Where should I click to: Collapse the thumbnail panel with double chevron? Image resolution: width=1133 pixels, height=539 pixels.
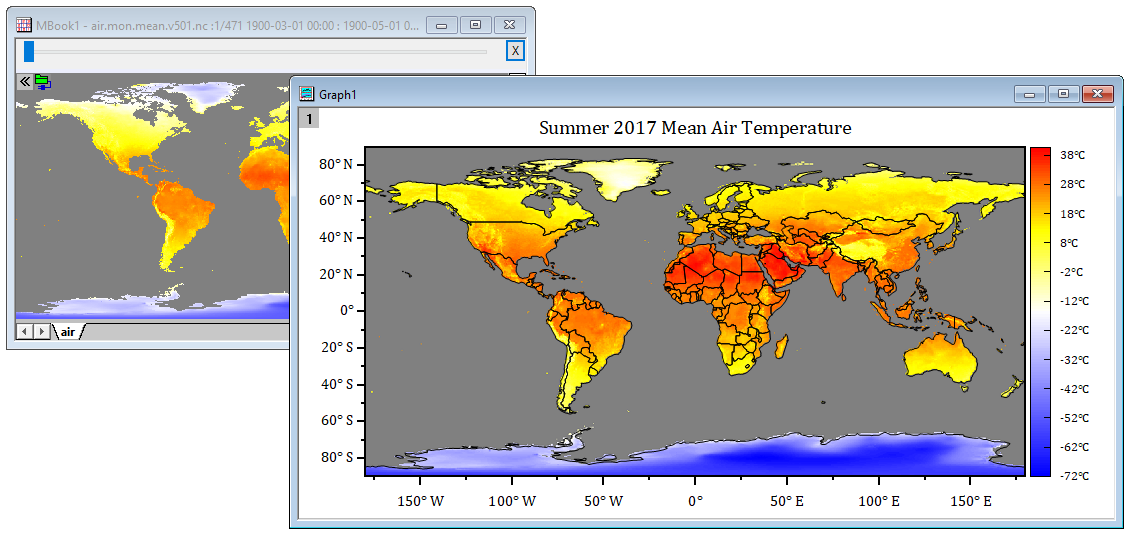pos(25,82)
